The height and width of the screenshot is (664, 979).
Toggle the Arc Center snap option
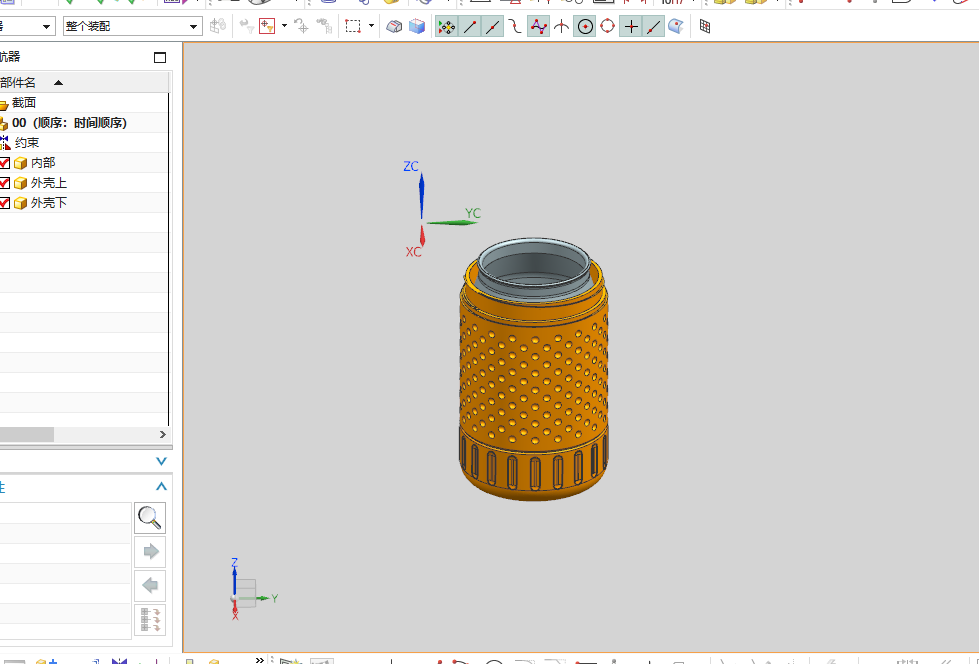585,26
